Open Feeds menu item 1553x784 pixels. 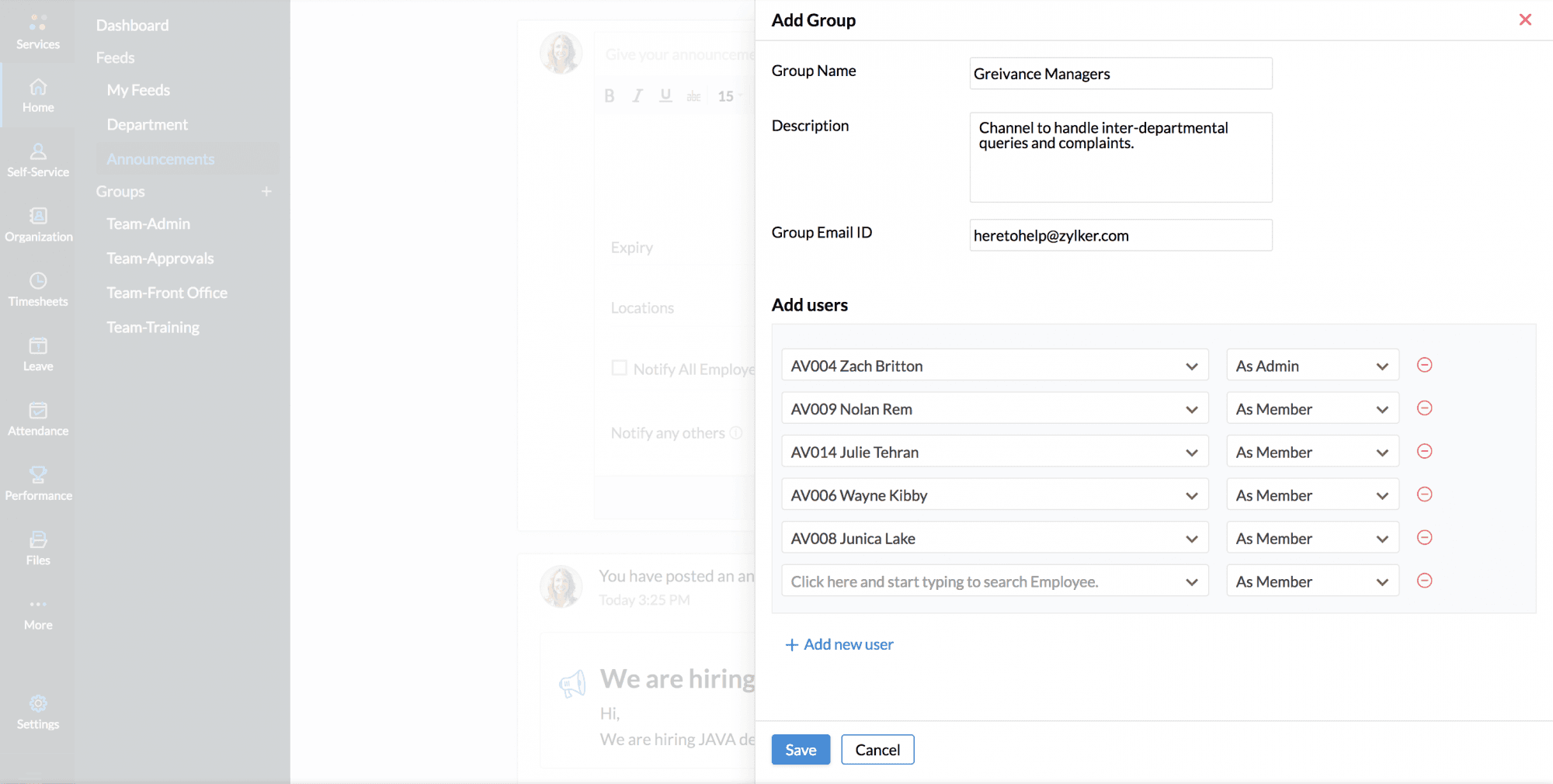(115, 57)
